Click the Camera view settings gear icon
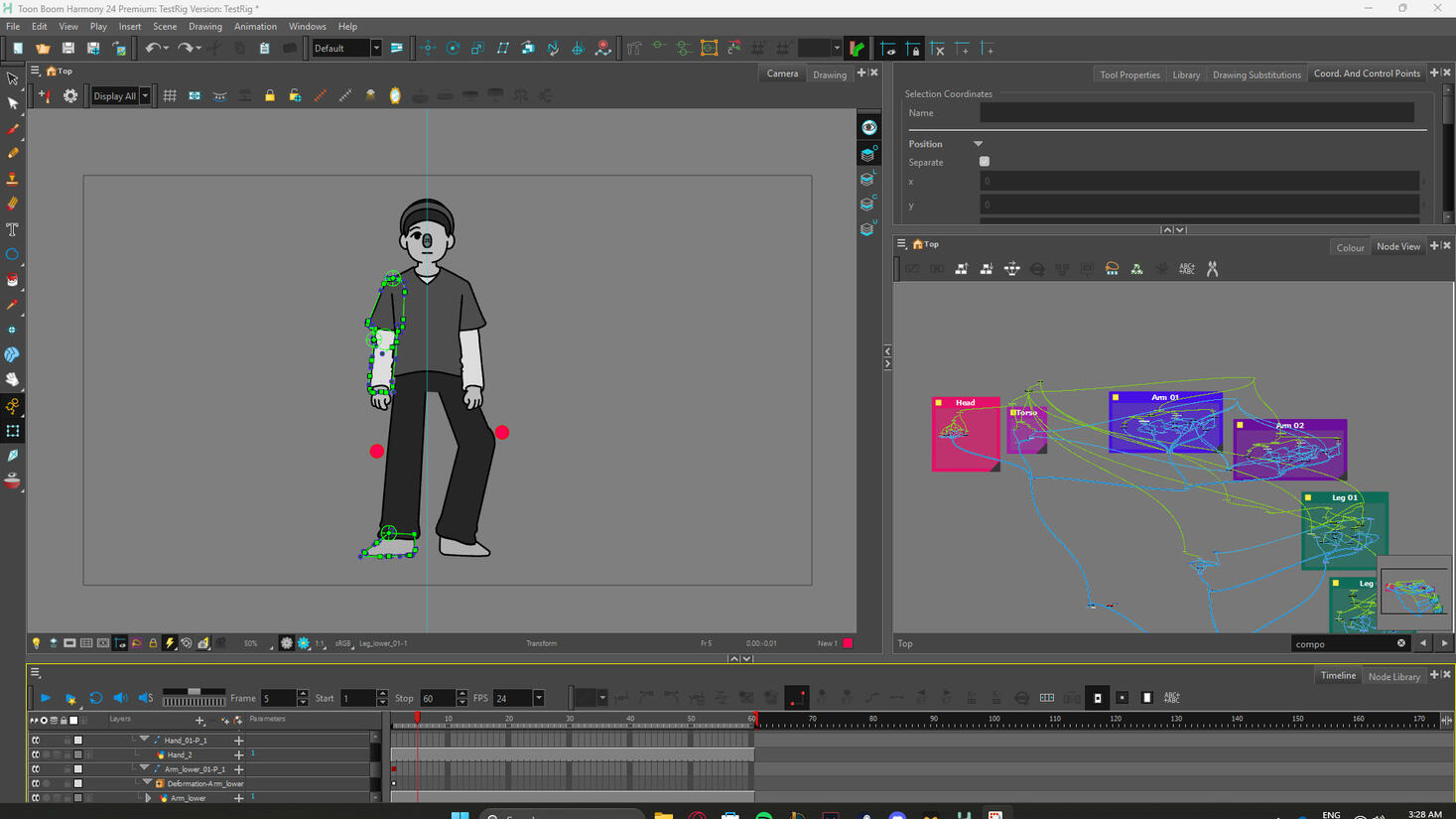1456x819 pixels. 70,96
